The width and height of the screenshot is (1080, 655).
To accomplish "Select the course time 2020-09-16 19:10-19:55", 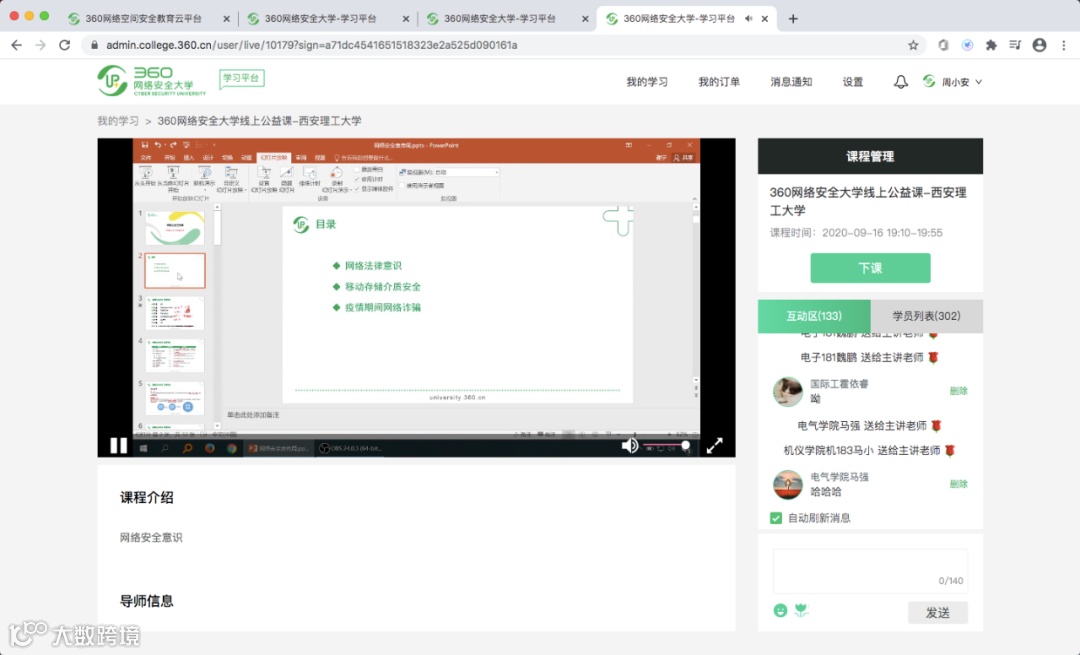I will 882,233.
